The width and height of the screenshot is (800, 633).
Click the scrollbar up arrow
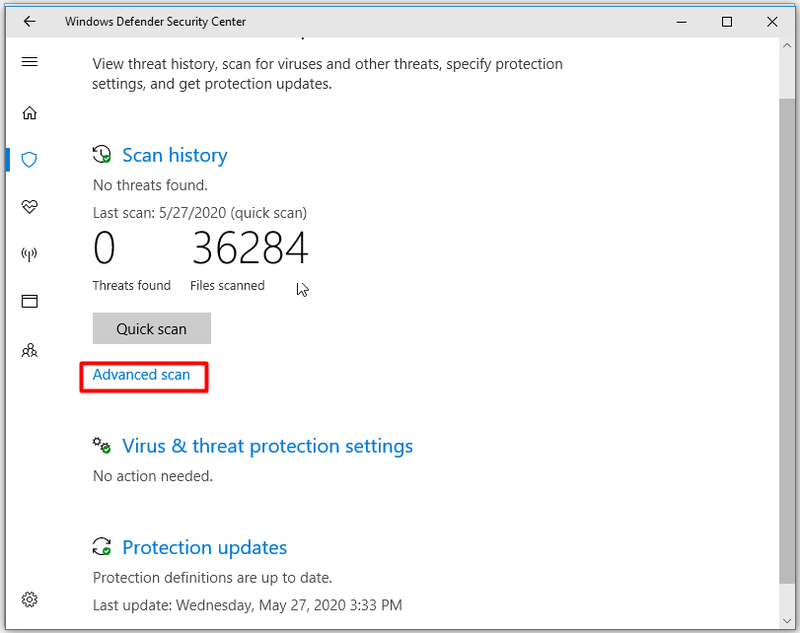pyautogui.click(x=787, y=45)
